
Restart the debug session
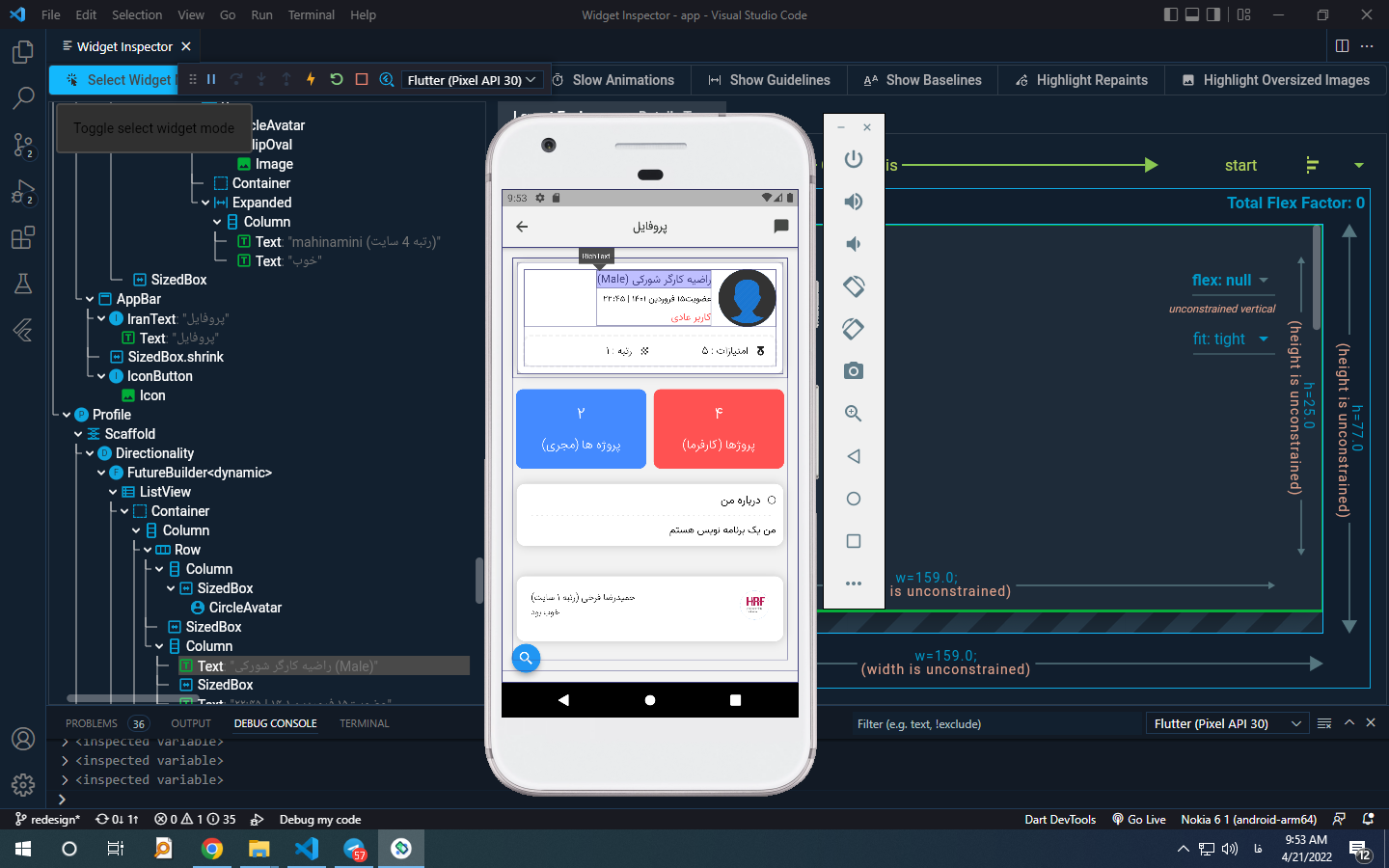[336, 80]
